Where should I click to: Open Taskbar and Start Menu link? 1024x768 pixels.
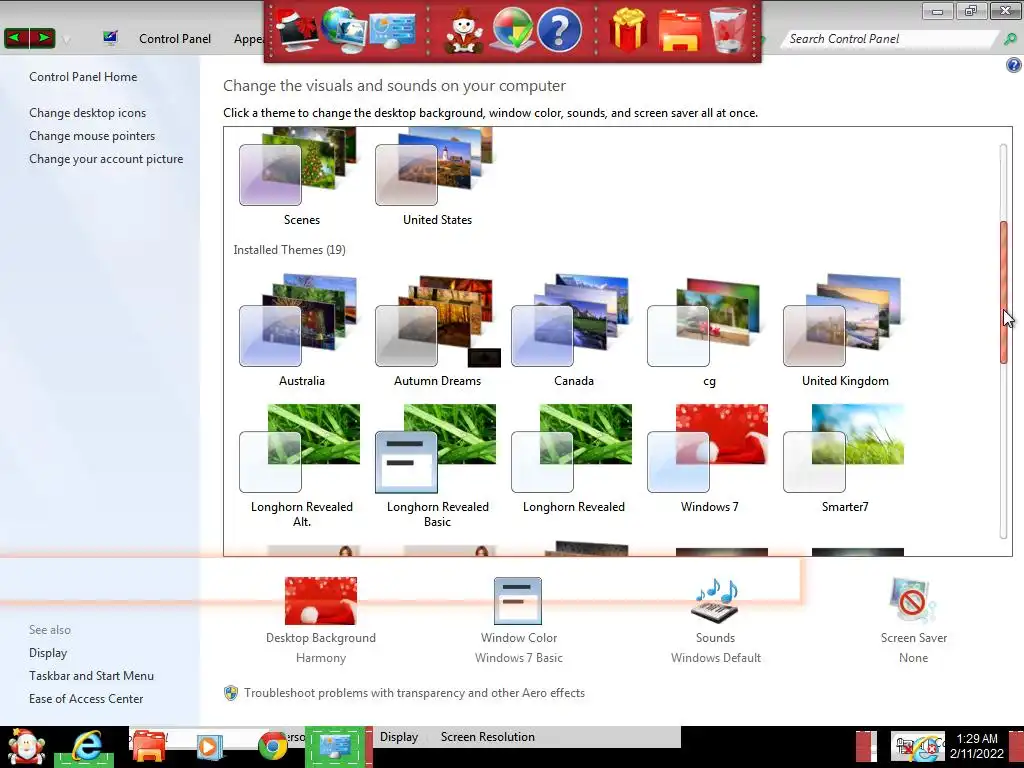point(91,676)
